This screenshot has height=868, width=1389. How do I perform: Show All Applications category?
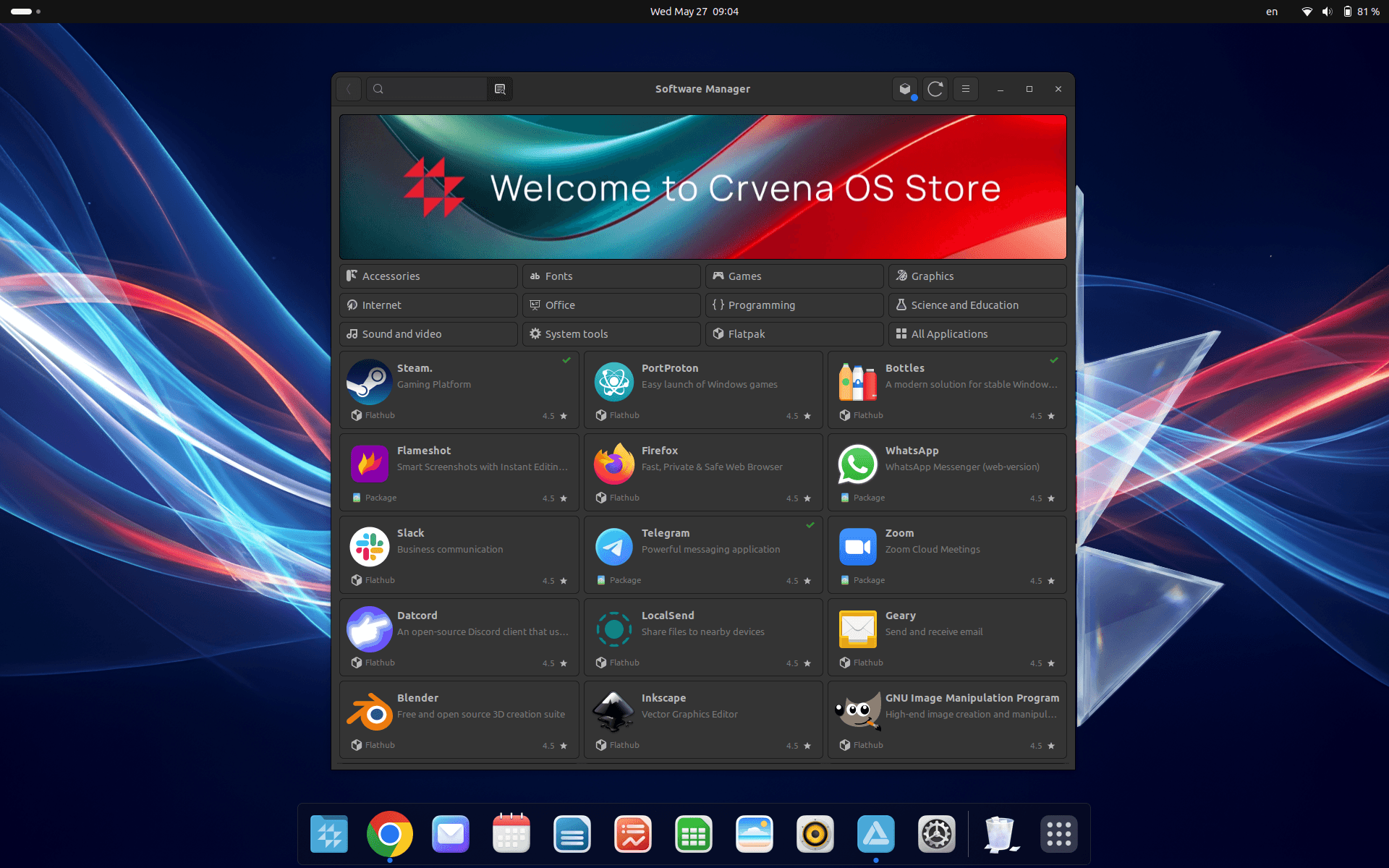pos(977,334)
